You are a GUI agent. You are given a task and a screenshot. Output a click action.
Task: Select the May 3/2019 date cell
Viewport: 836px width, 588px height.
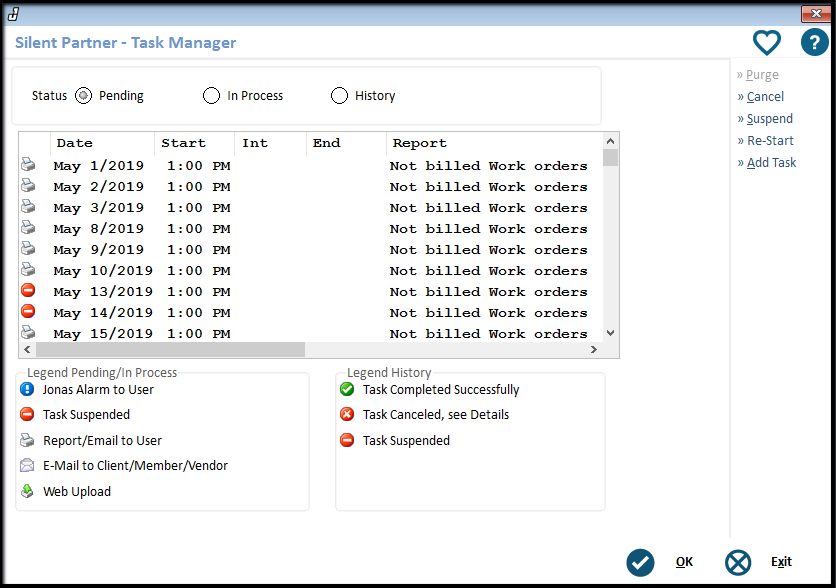tap(99, 208)
